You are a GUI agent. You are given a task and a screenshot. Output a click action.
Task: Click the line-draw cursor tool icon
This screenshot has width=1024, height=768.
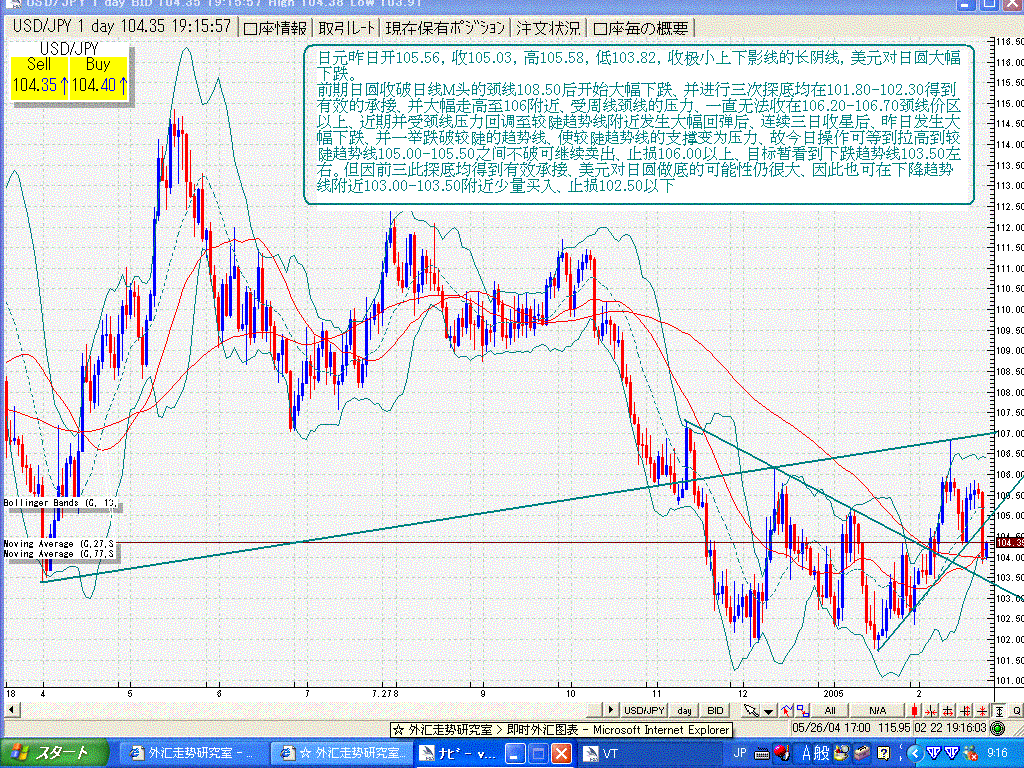(x=787, y=711)
